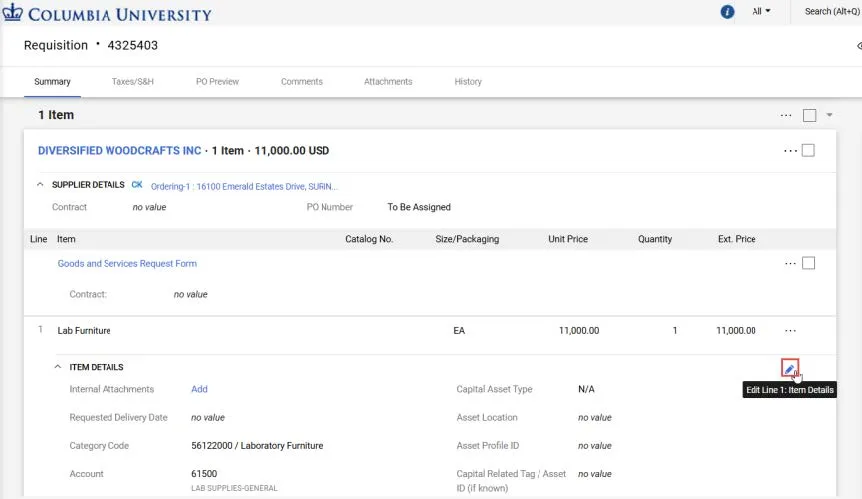This screenshot has height=499, width=862.
Task: Switch to the Summary tab
Action: tap(52, 81)
